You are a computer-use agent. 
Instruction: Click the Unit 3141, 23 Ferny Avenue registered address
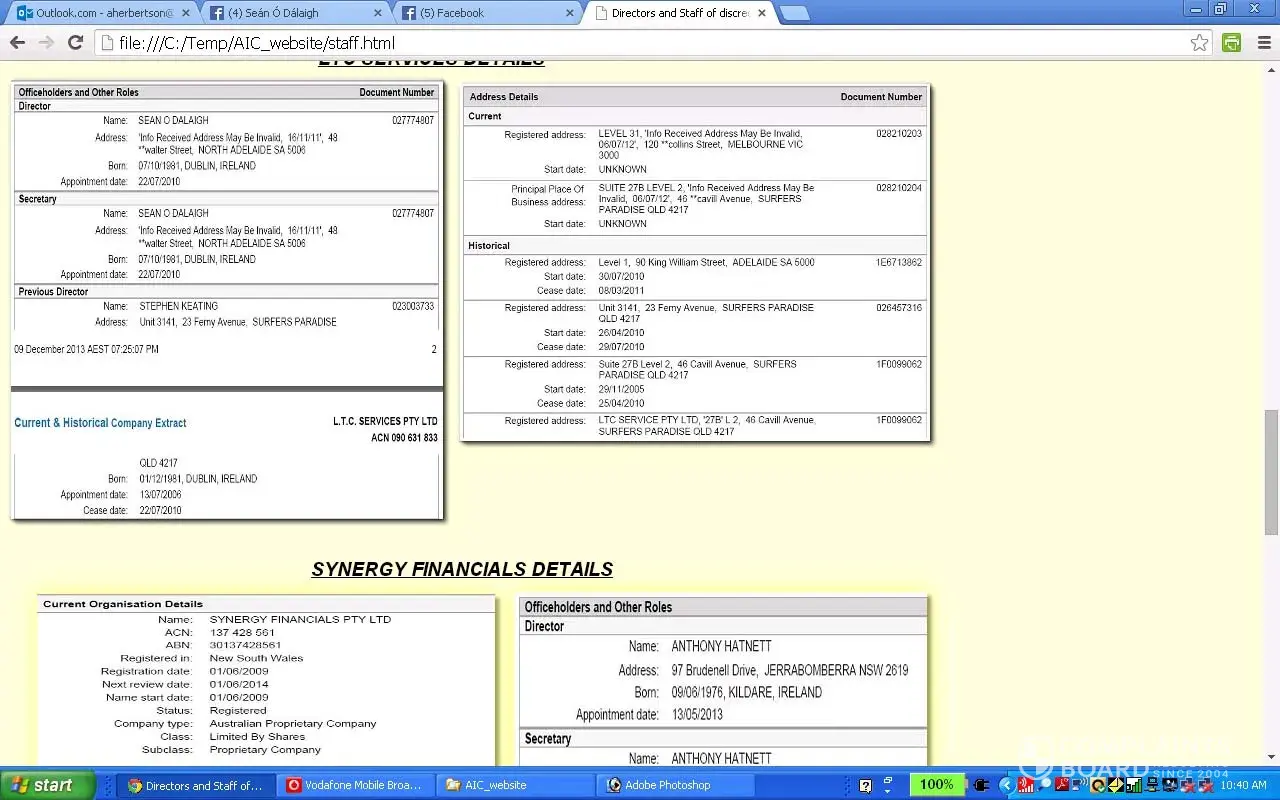click(x=706, y=313)
